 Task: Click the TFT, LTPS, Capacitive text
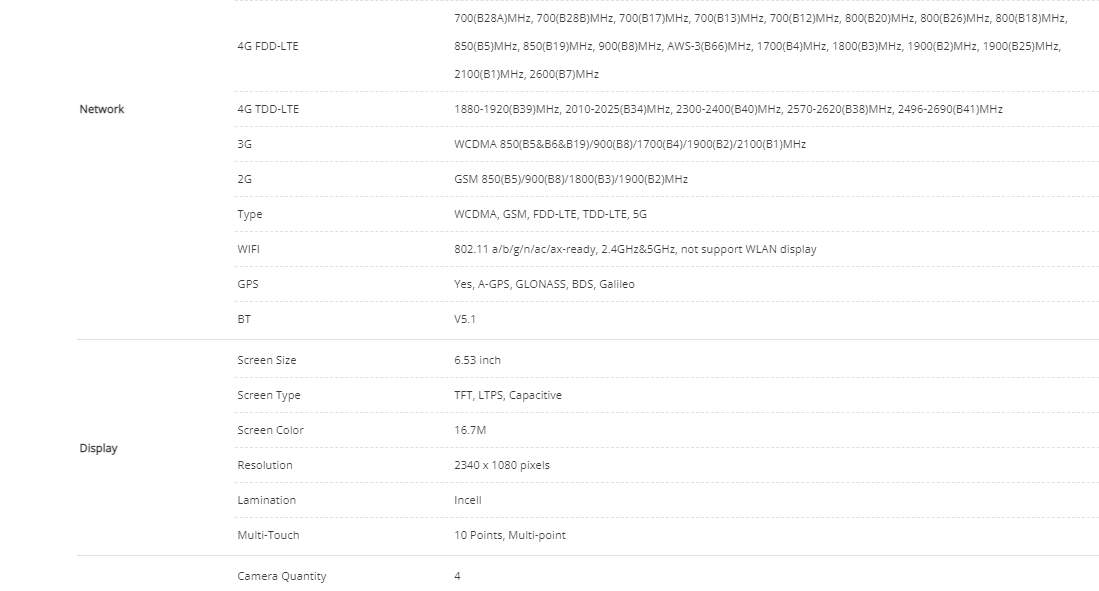click(x=507, y=395)
